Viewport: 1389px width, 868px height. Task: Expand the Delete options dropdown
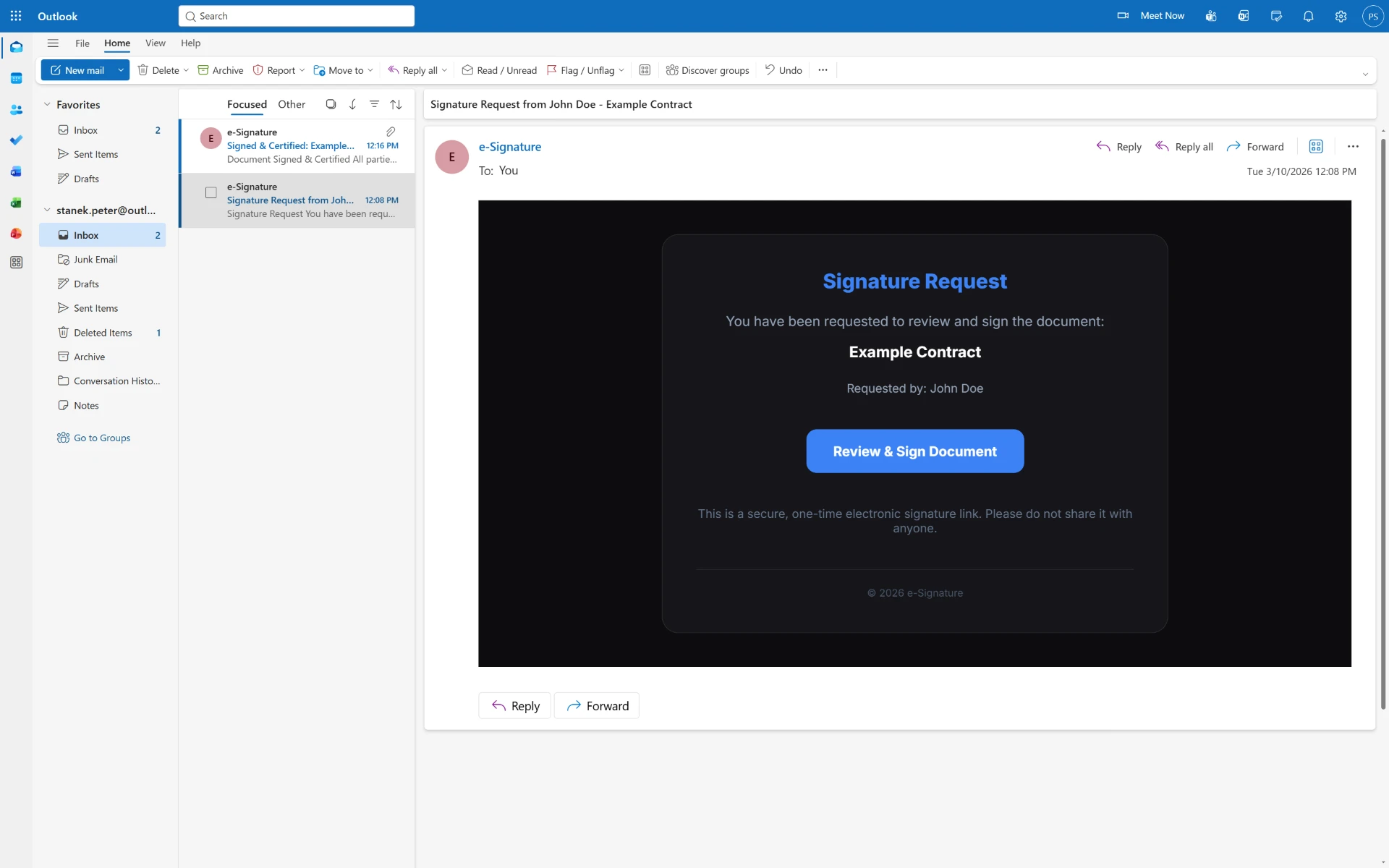(x=186, y=70)
